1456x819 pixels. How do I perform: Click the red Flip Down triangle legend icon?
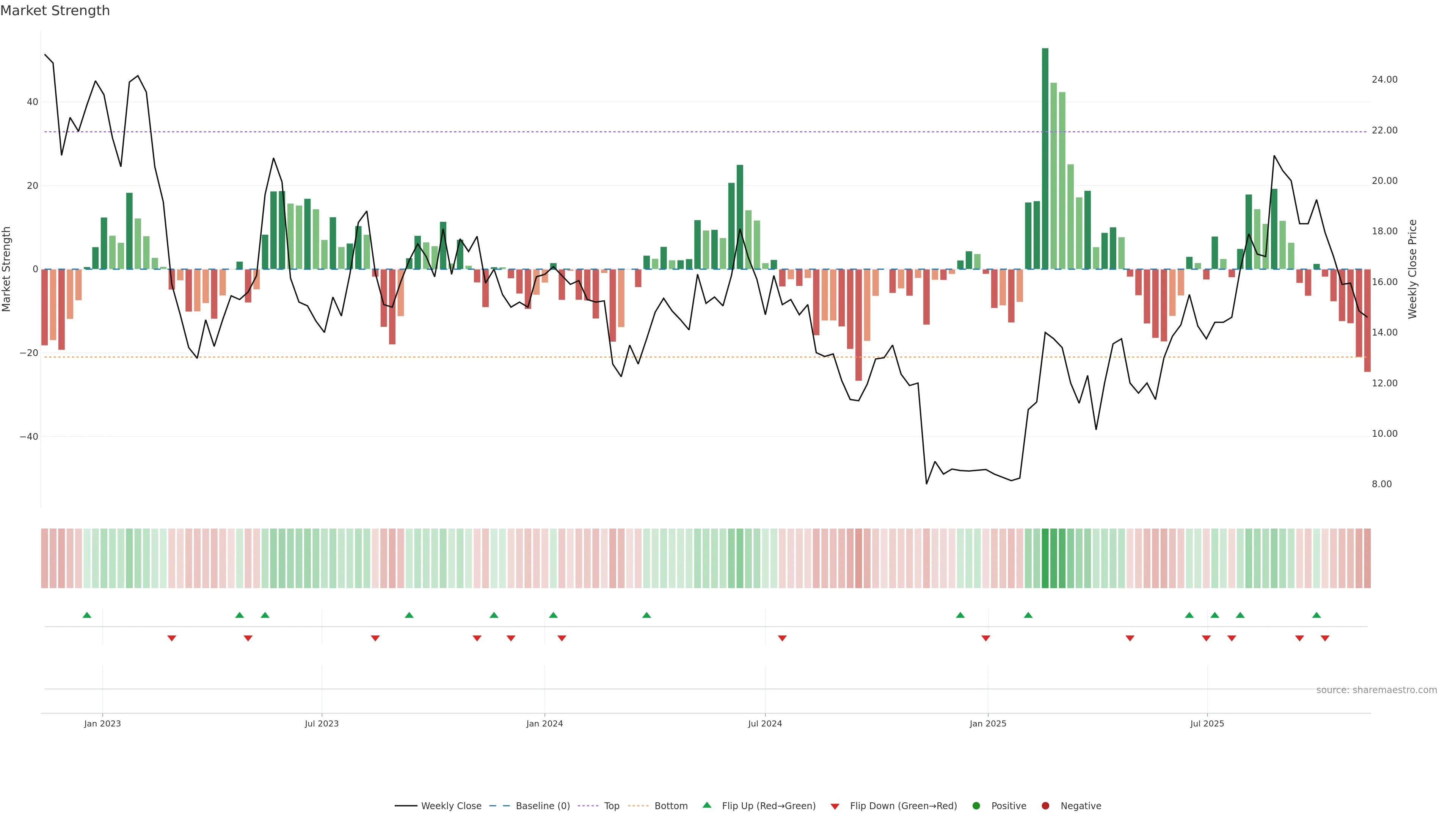point(835,806)
